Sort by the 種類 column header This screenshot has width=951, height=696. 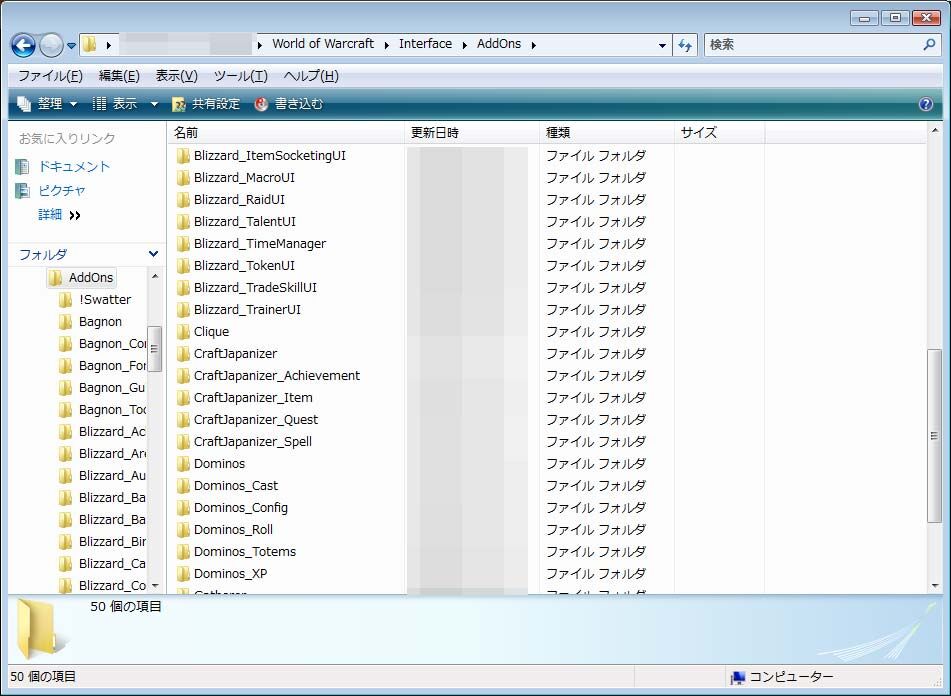pyautogui.click(x=607, y=132)
